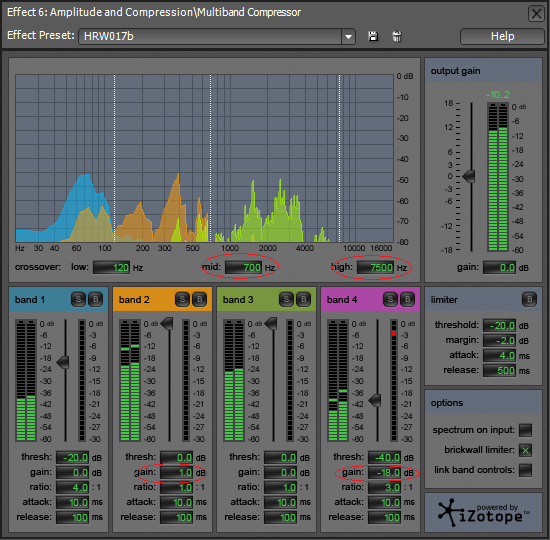Select the mid crossover 700 Hz field
This screenshot has height=540, width=550.
[x=244, y=268]
